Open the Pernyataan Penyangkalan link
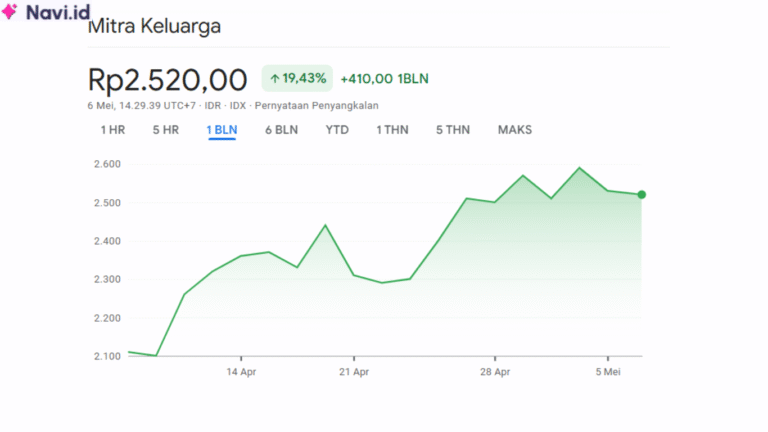 click(316, 105)
